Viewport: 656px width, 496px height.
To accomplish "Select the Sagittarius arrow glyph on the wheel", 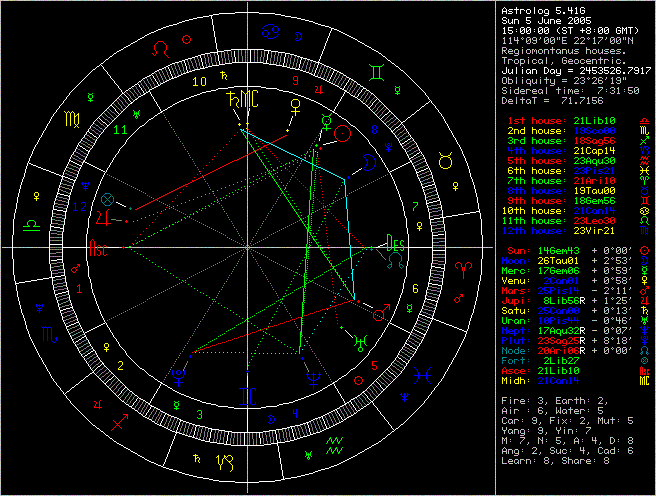I will 120,421.
